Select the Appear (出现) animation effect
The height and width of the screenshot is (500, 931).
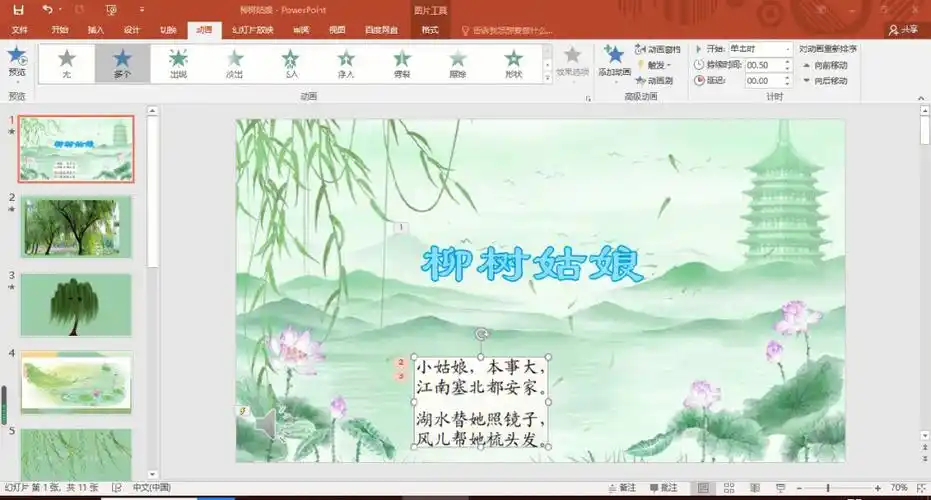(x=178, y=64)
